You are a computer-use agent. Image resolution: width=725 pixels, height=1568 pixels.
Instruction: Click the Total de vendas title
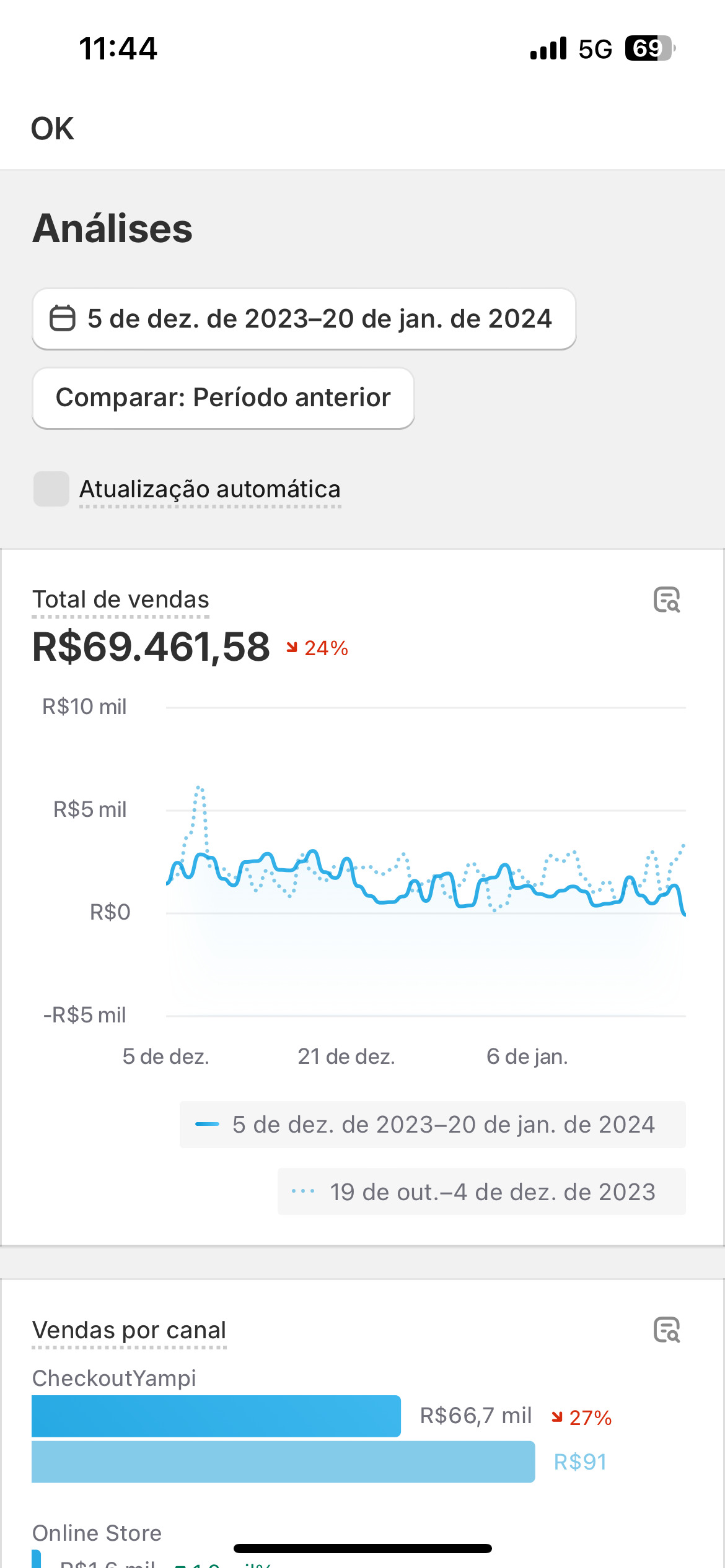coord(121,599)
